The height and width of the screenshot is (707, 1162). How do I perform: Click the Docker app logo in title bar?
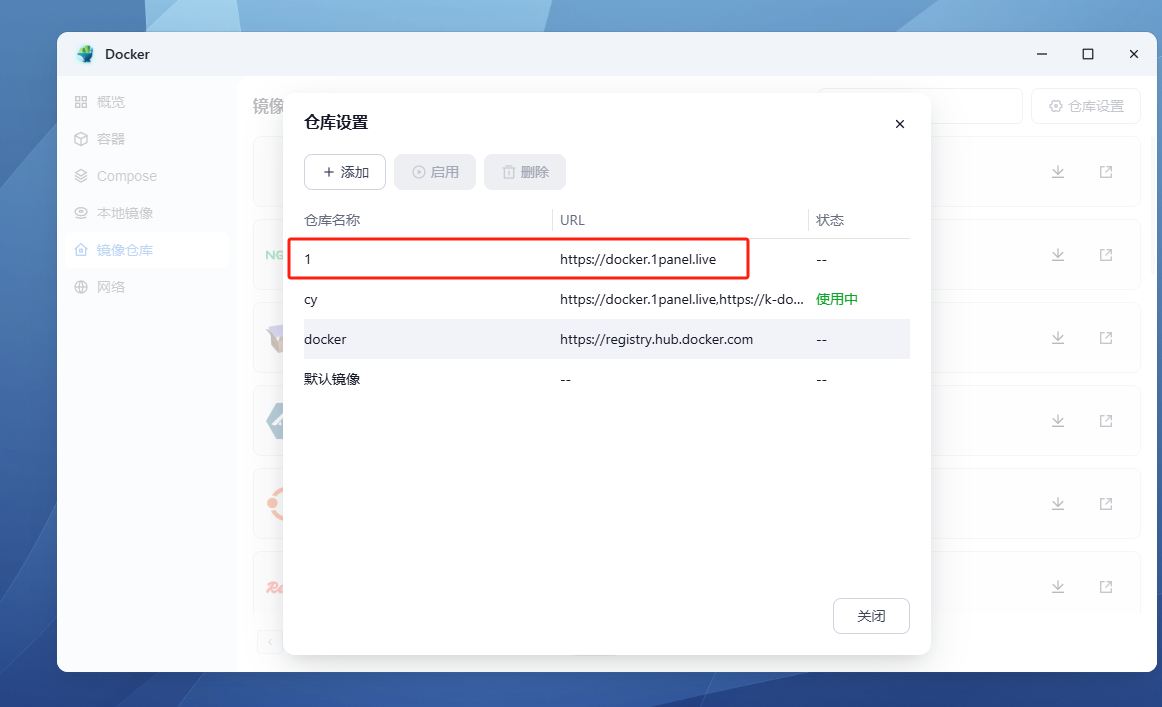coord(85,54)
